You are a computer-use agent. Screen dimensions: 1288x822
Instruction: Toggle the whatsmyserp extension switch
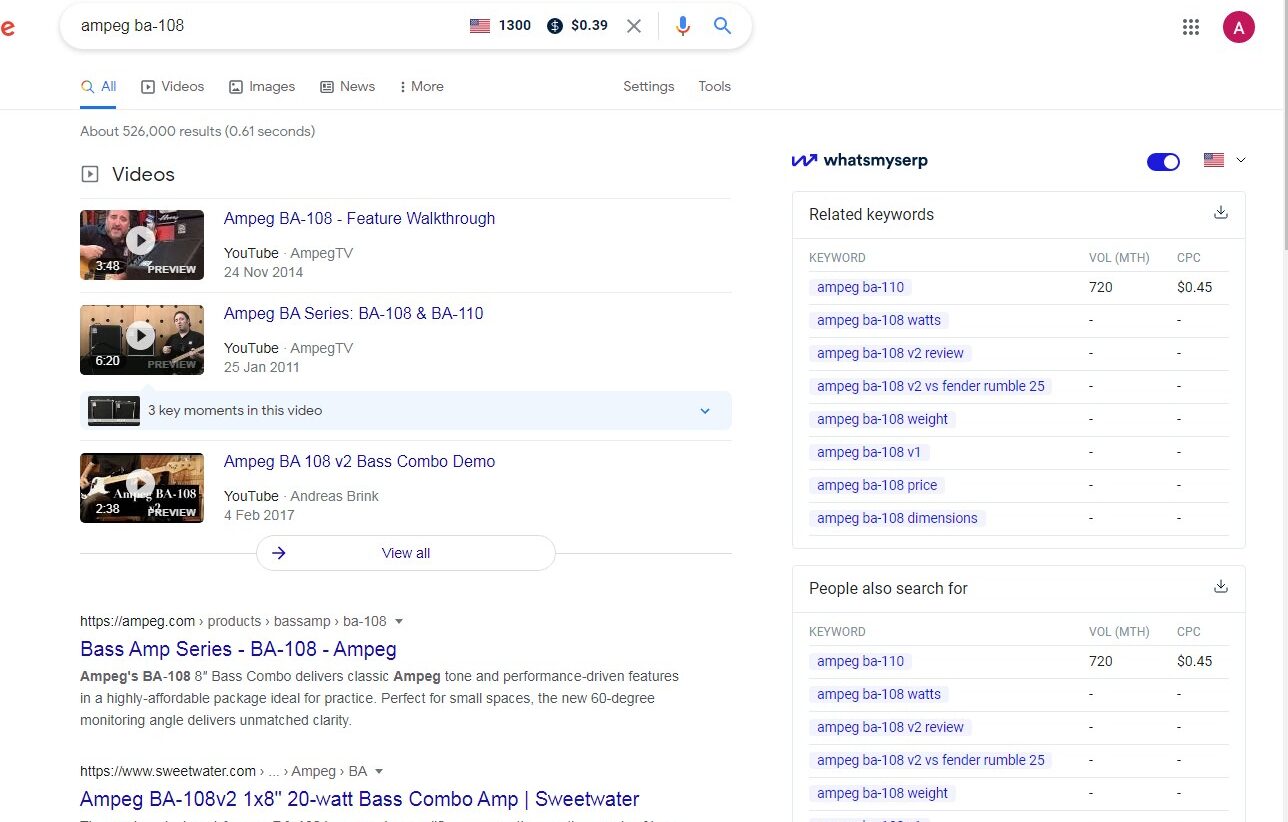pos(1163,161)
